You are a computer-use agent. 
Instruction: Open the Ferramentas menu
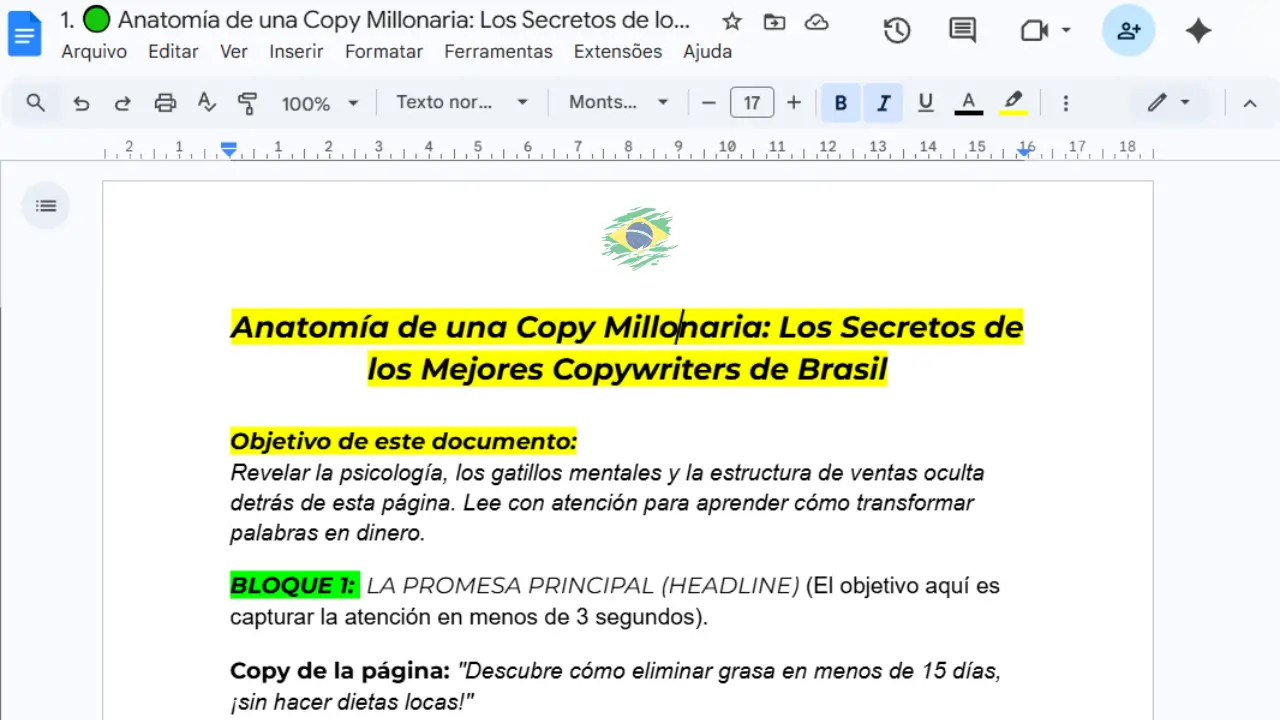498,51
